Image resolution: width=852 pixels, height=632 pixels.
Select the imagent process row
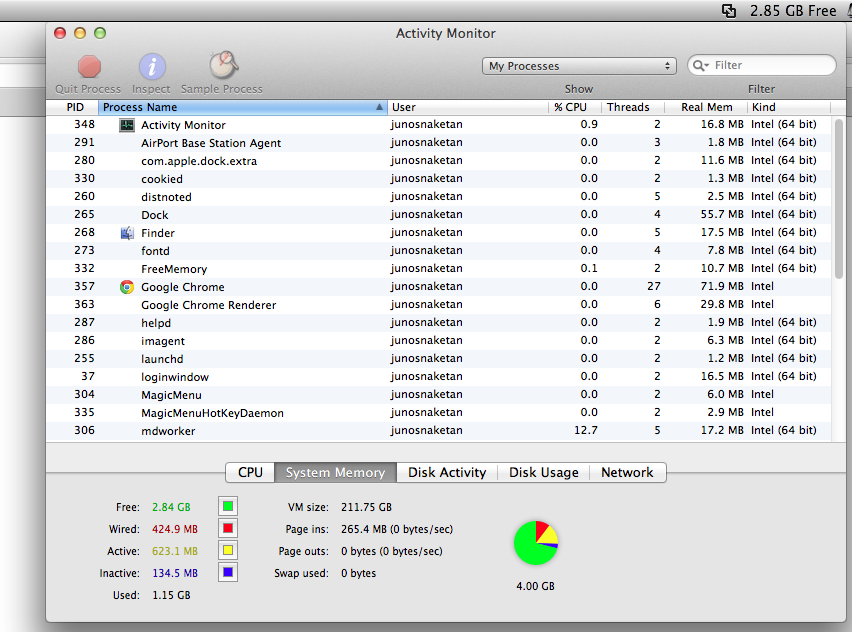coord(438,340)
